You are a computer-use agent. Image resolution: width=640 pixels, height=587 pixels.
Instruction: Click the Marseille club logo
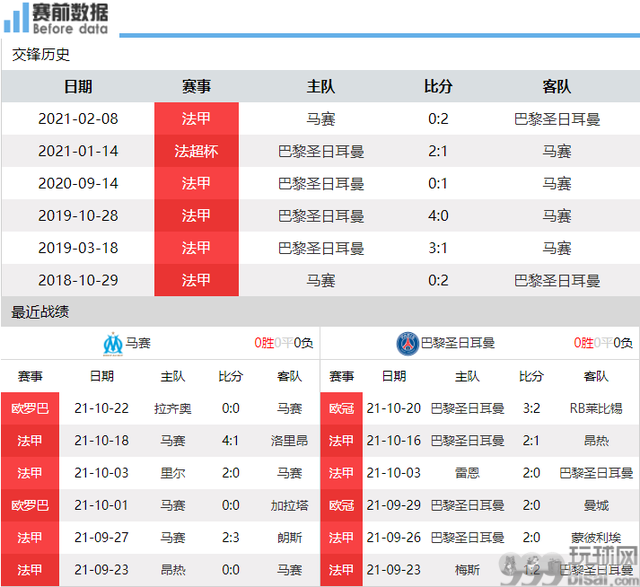(113, 344)
